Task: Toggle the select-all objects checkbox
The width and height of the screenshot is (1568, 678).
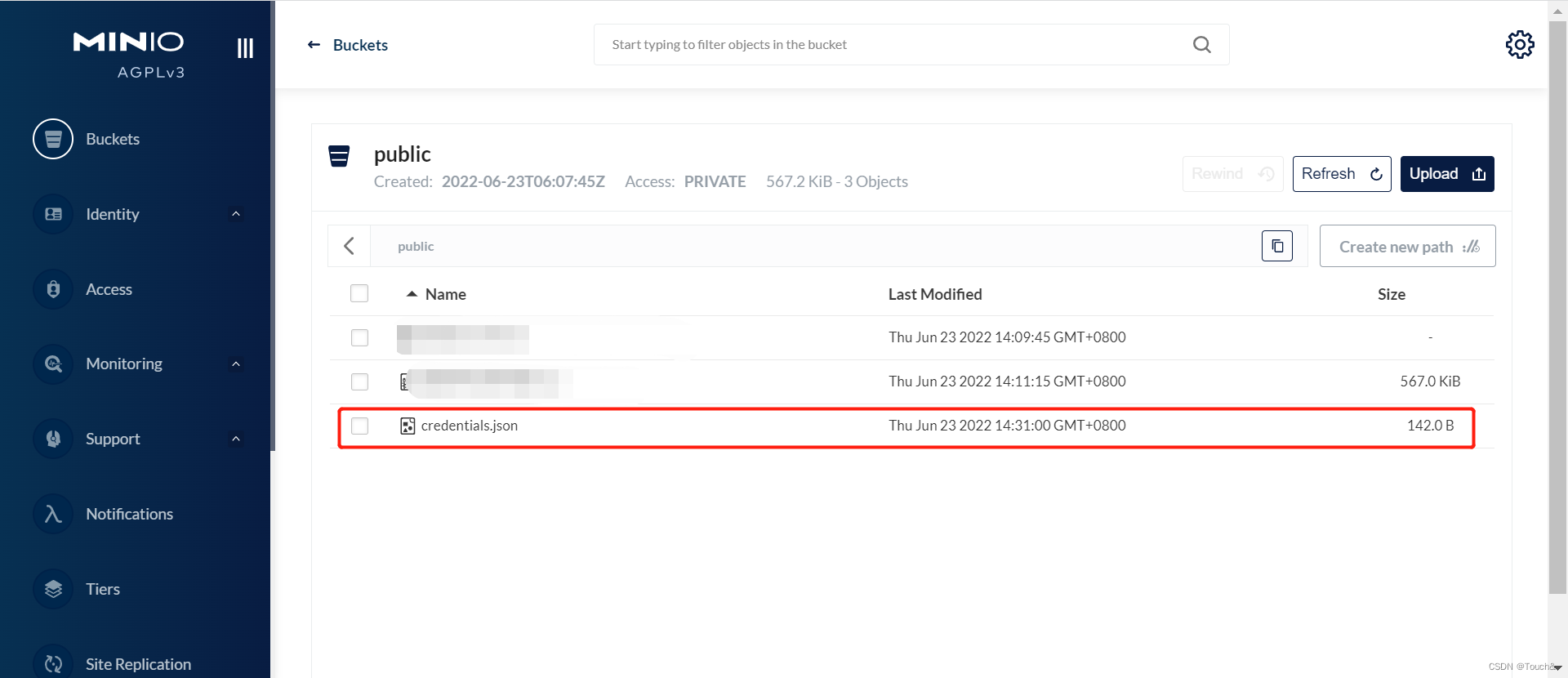Action: pos(359,293)
